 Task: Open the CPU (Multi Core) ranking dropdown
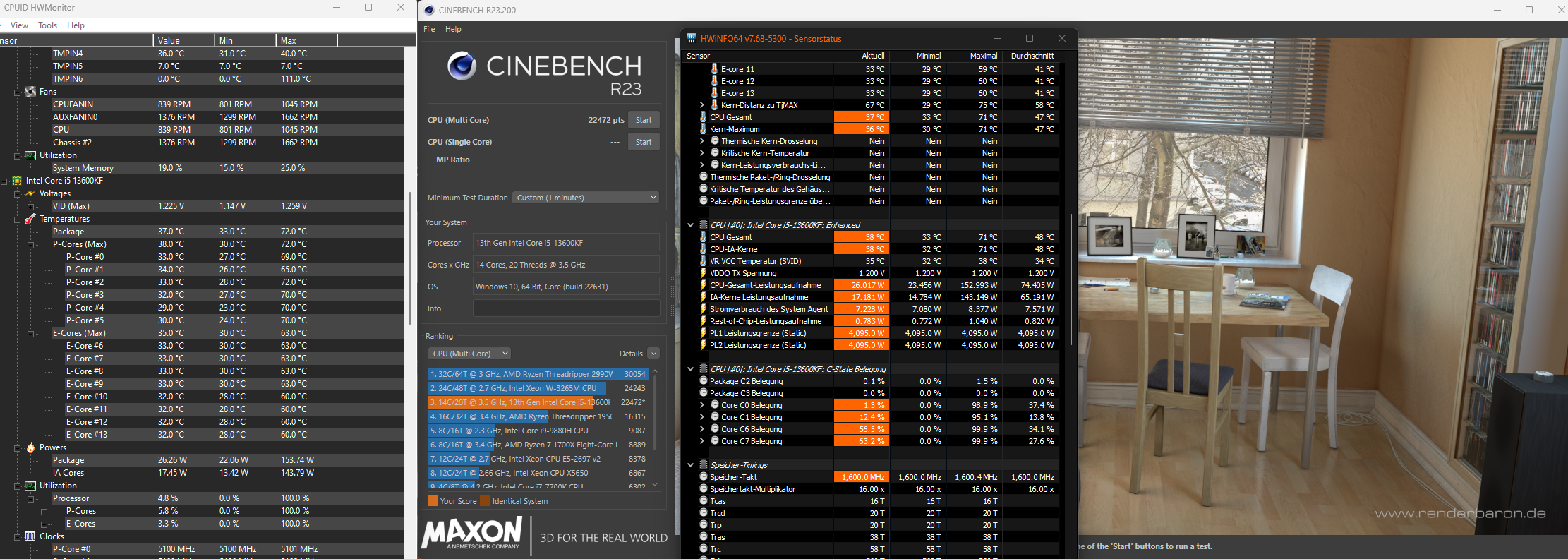[x=469, y=354]
